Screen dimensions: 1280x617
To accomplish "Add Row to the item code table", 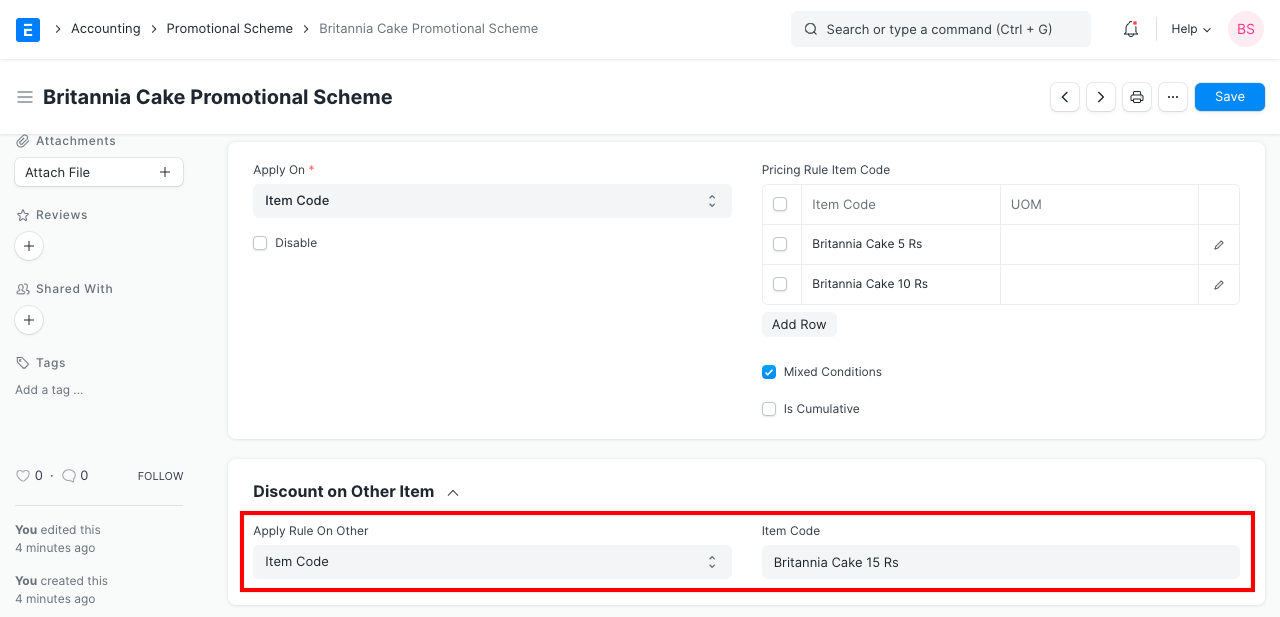I will (x=798, y=324).
